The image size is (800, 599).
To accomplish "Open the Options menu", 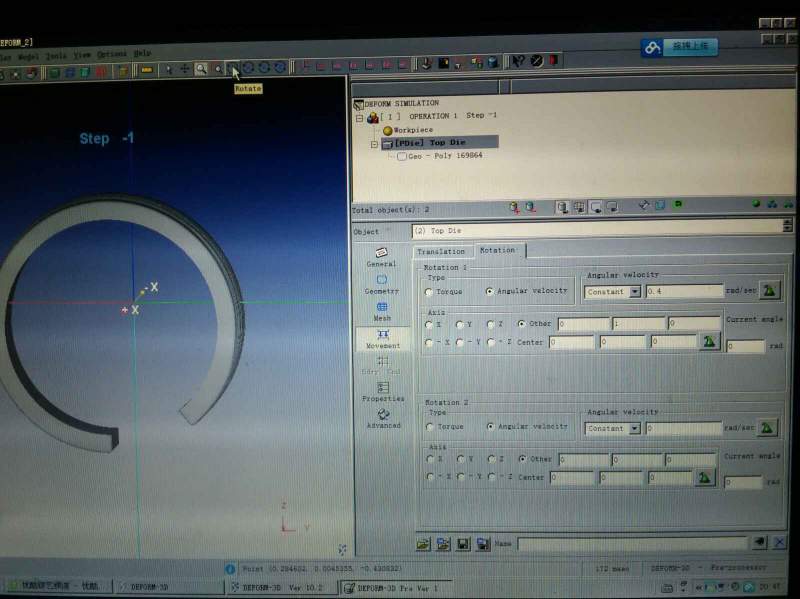I will (x=112, y=54).
